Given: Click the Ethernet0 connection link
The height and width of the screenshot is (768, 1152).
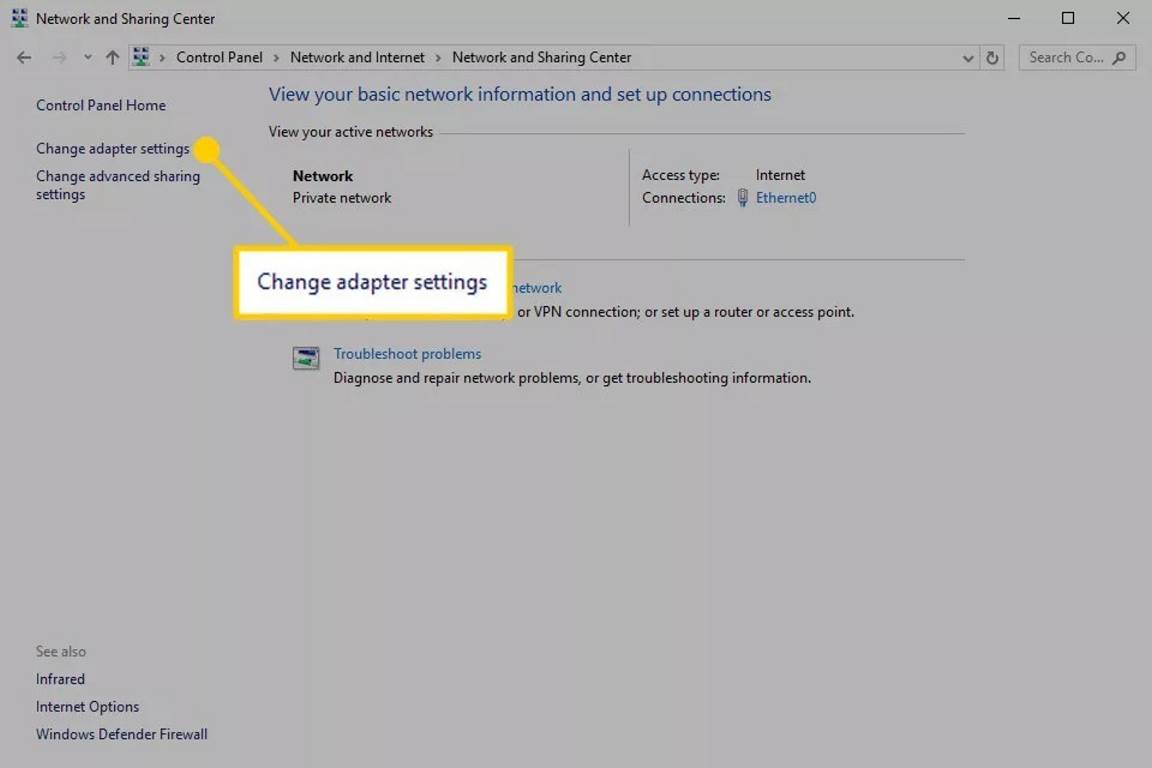Looking at the screenshot, I should pyautogui.click(x=786, y=197).
